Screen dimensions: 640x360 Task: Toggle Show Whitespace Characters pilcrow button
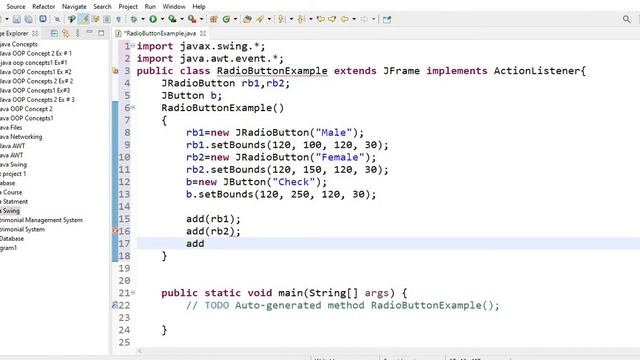[118, 19]
